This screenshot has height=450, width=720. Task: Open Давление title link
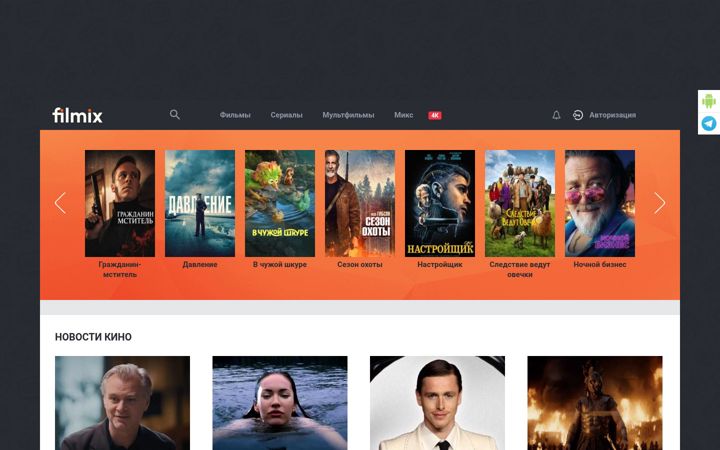[x=200, y=264]
